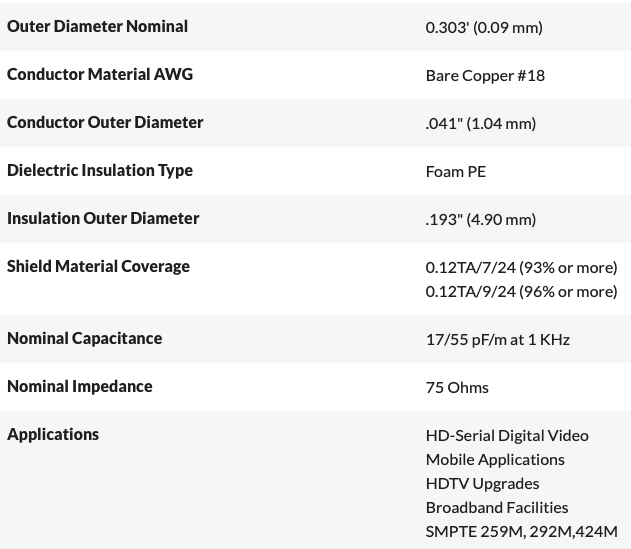Screen dimensions: 631x549
Task: Select the HD-Serial Digital Video text
Action: (x=507, y=435)
